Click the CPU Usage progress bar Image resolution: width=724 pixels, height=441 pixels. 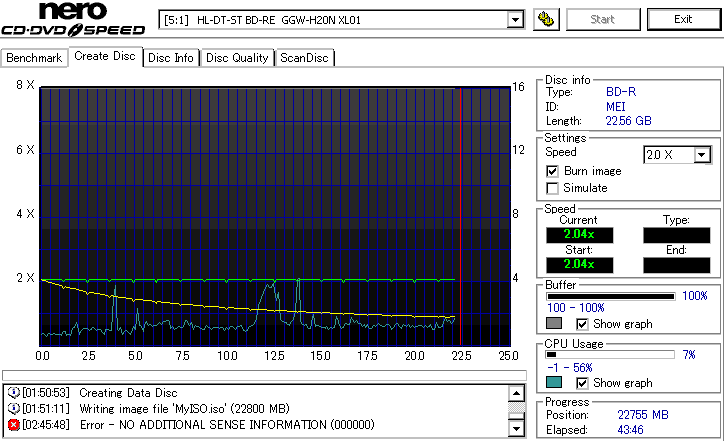610,355
